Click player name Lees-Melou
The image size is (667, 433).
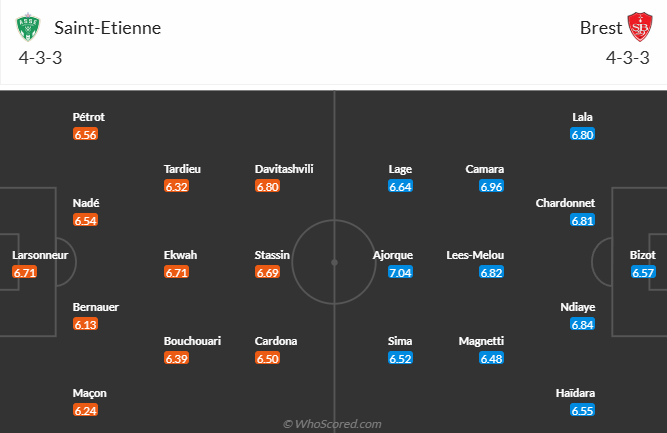[x=475, y=255]
